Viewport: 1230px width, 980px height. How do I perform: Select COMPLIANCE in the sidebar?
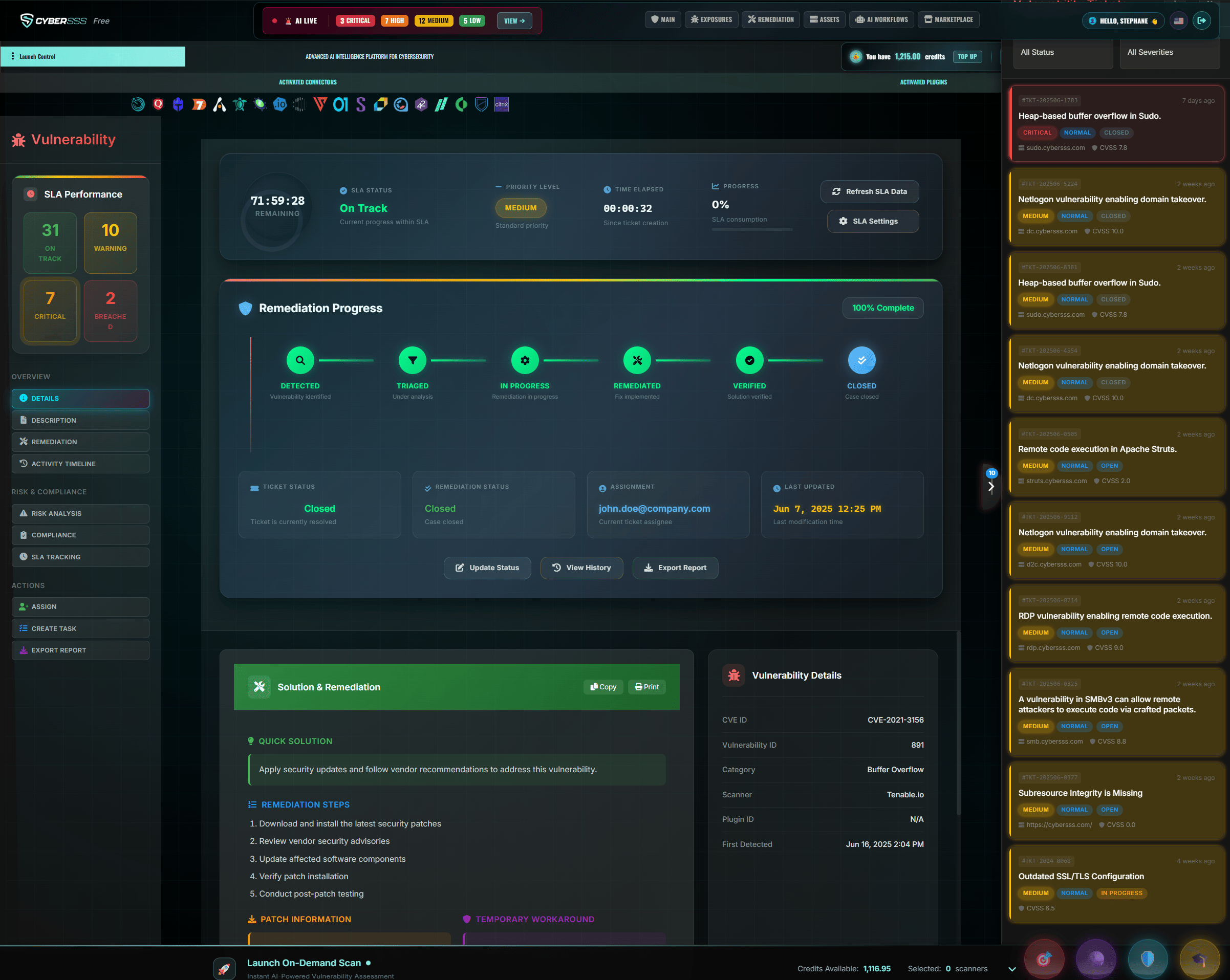click(x=80, y=535)
